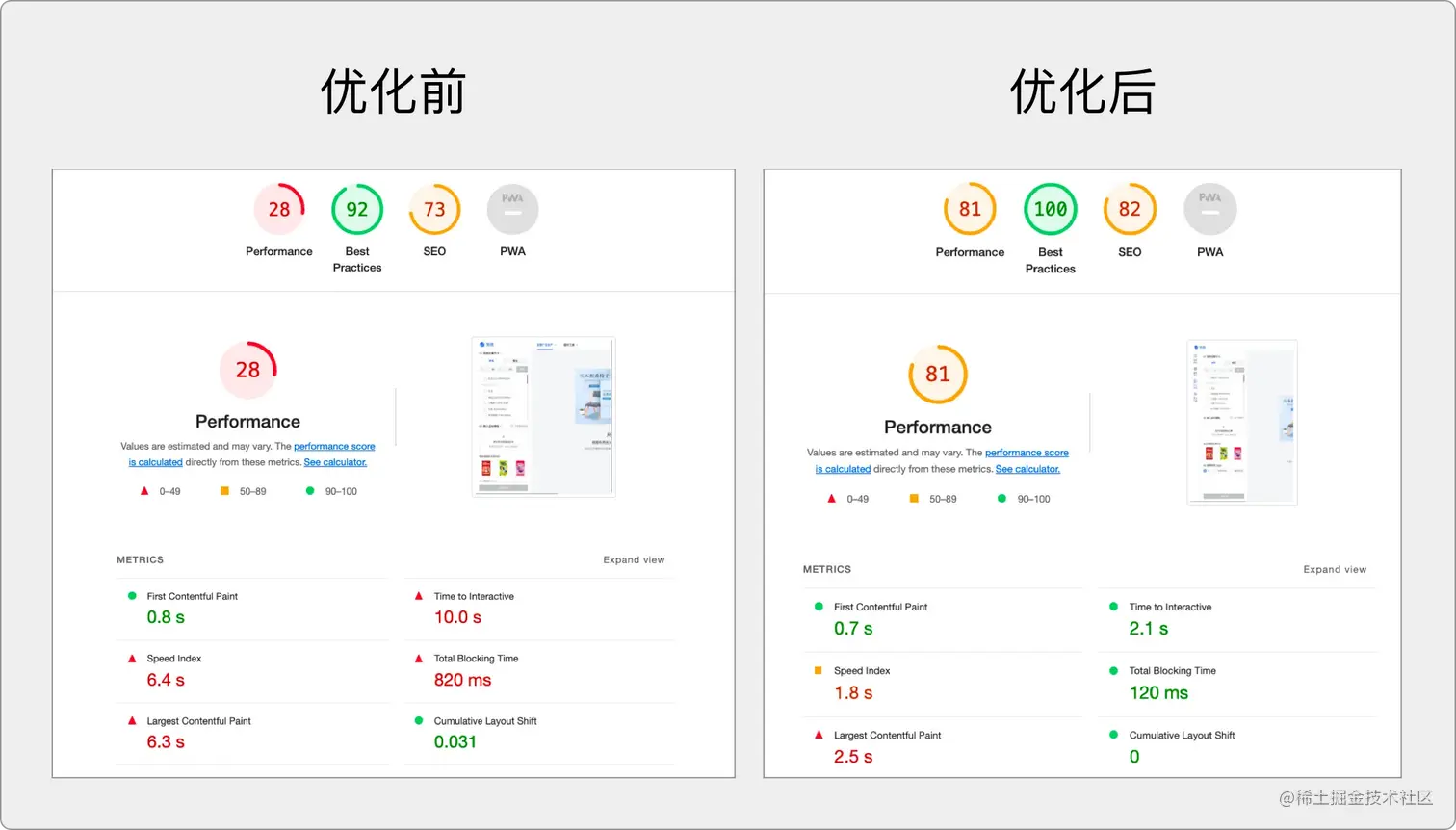Image resolution: width=1456 pixels, height=830 pixels.
Task: Select the orange square marker beside Speed Index 1.8s
Action: [818, 670]
